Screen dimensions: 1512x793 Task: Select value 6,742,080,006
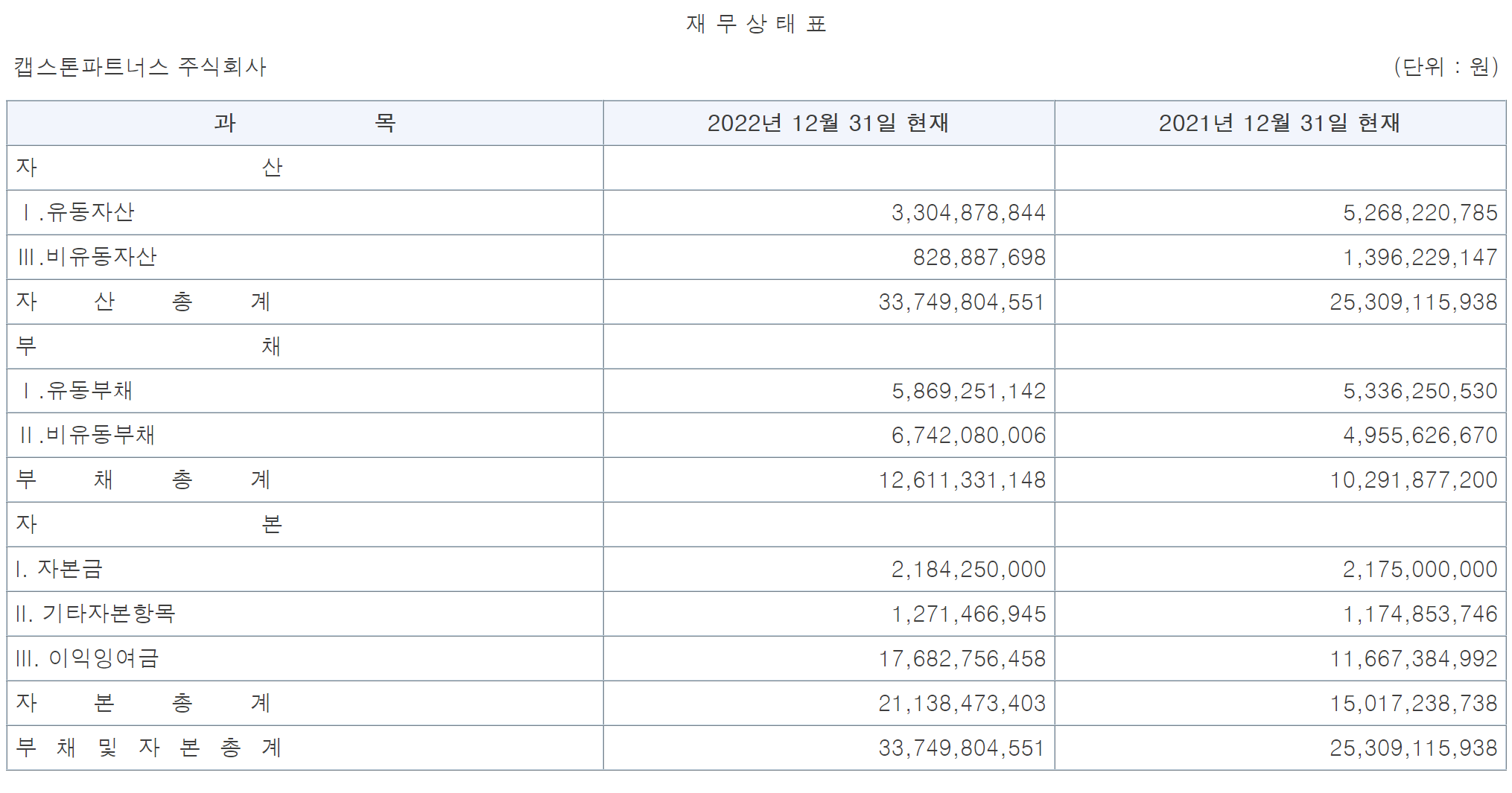pos(968,436)
